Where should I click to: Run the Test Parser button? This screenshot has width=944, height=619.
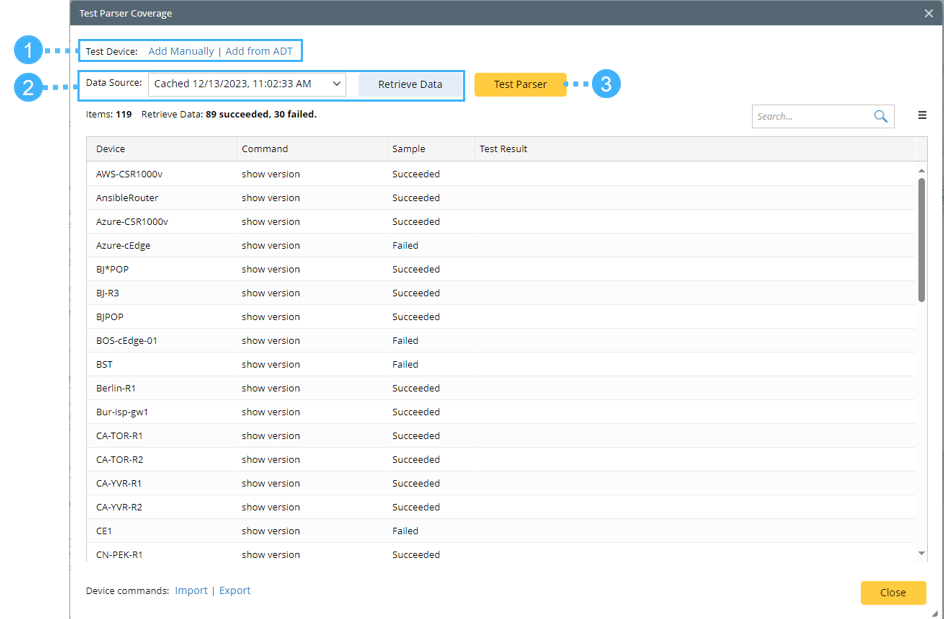(520, 85)
